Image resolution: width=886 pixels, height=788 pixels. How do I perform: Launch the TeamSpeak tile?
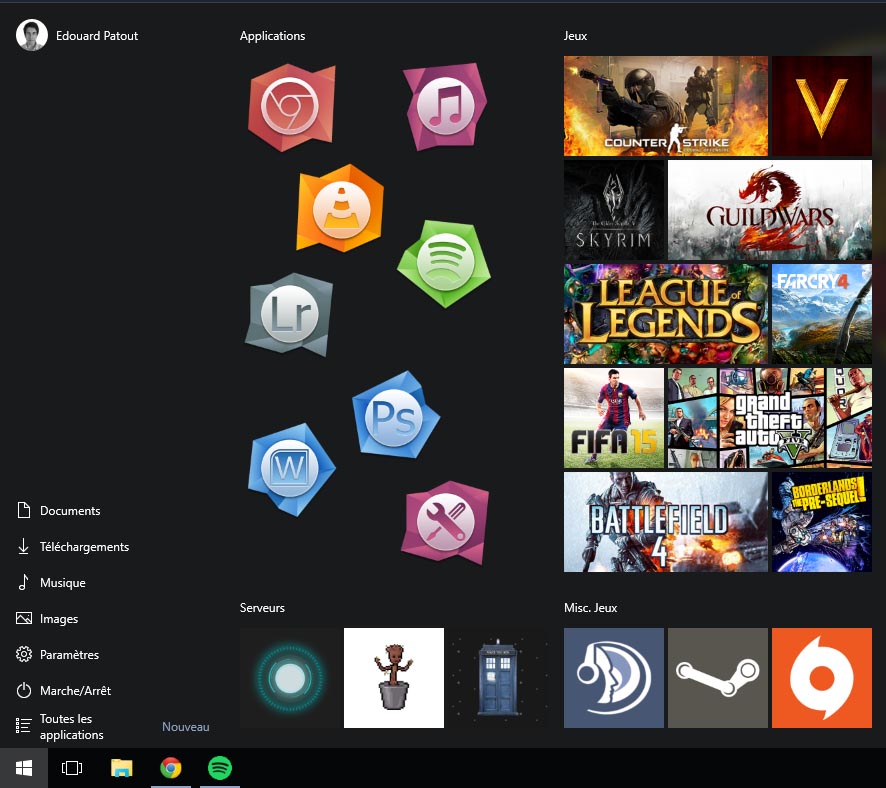pyautogui.click(x=614, y=678)
